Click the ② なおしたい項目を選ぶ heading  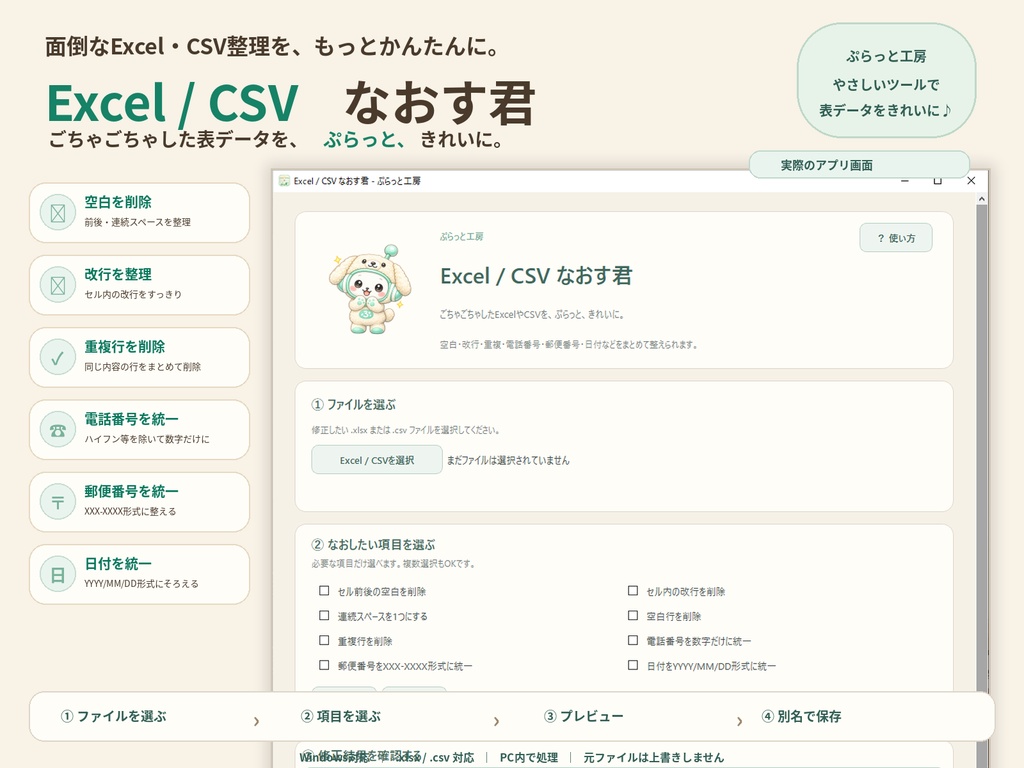pos(374,545)
